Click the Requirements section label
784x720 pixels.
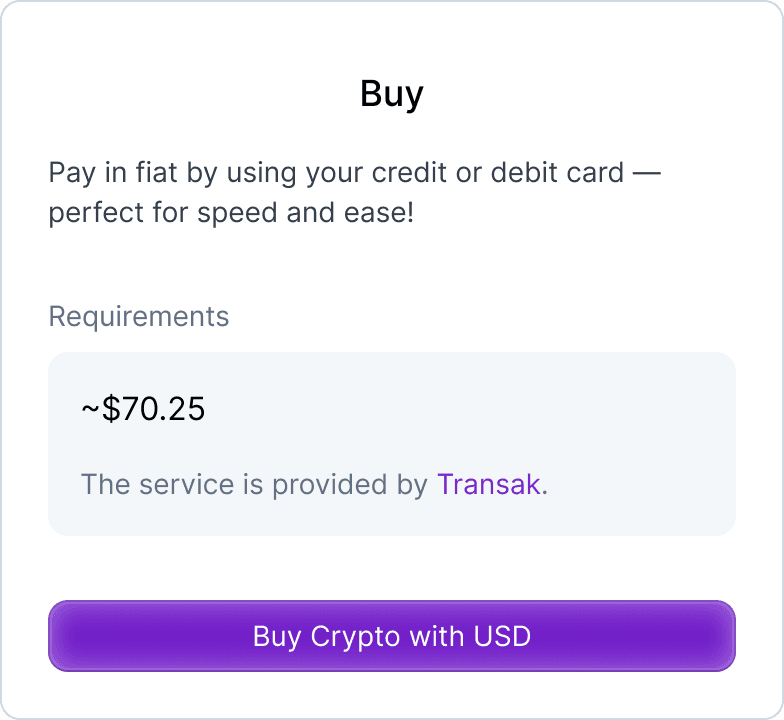point(139,317)
